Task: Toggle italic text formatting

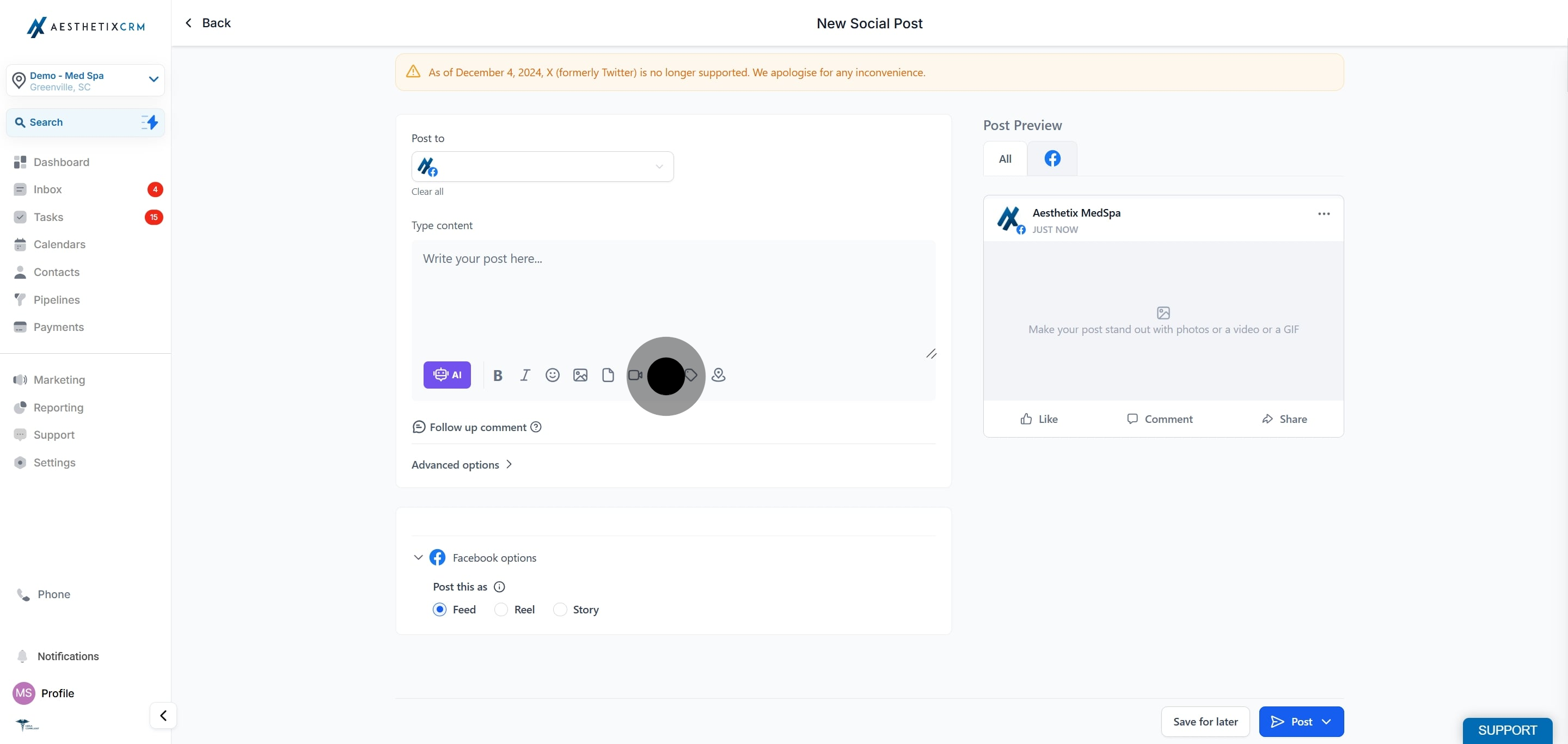Action: 525,376
